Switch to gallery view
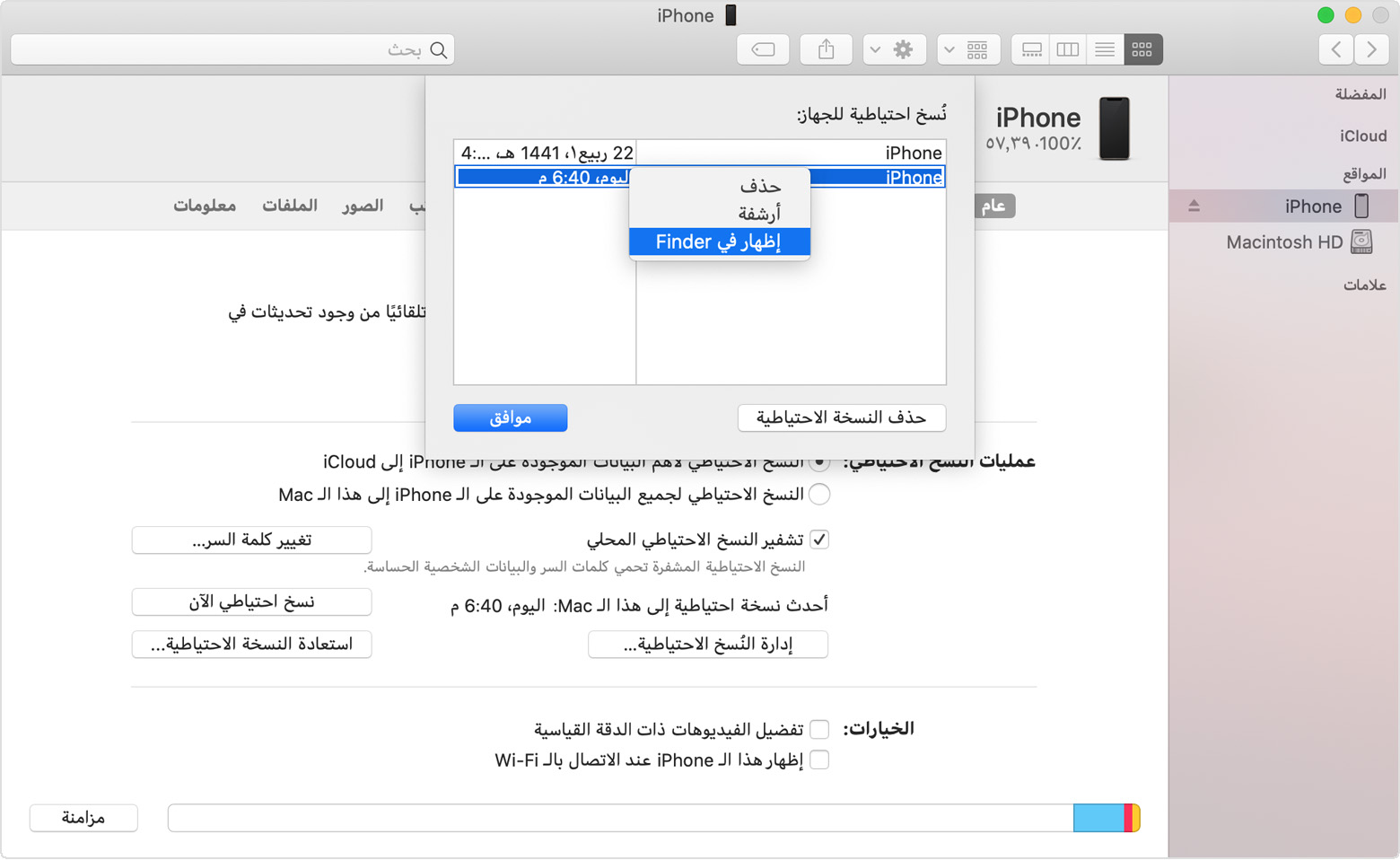 [1031, 50]
